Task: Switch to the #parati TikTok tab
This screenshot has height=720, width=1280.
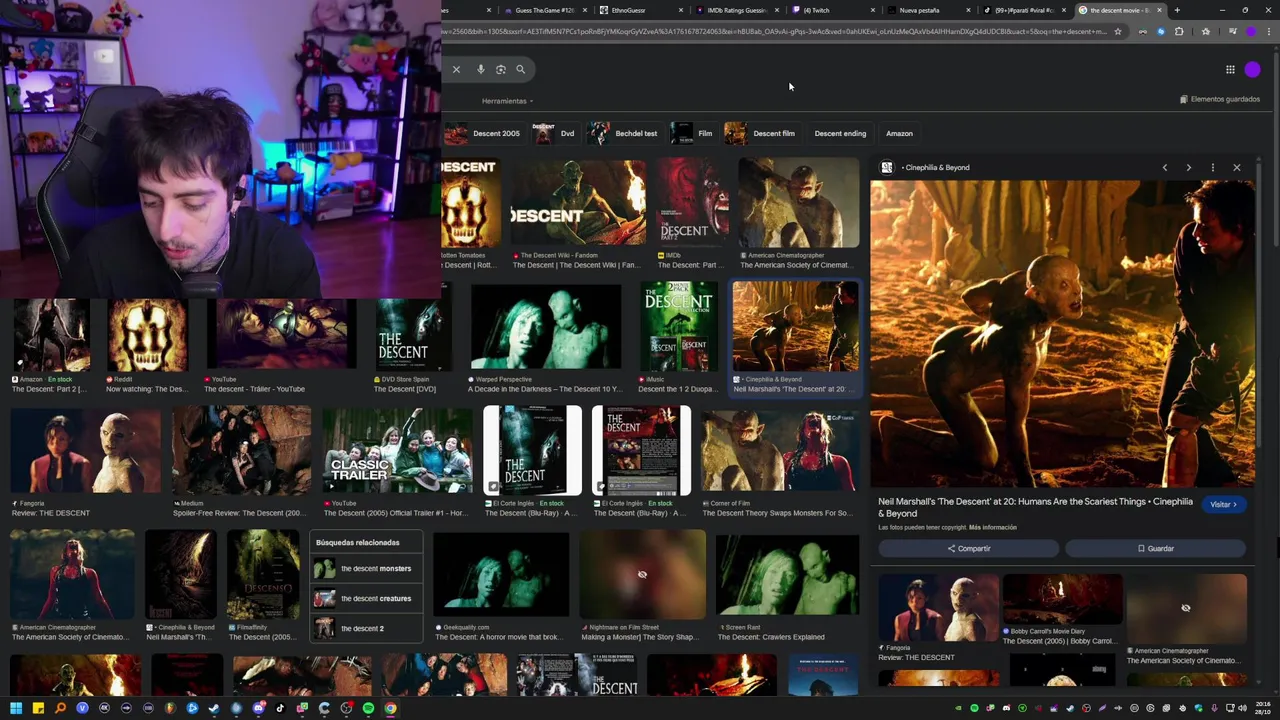Action: (x=1024, y=10)
